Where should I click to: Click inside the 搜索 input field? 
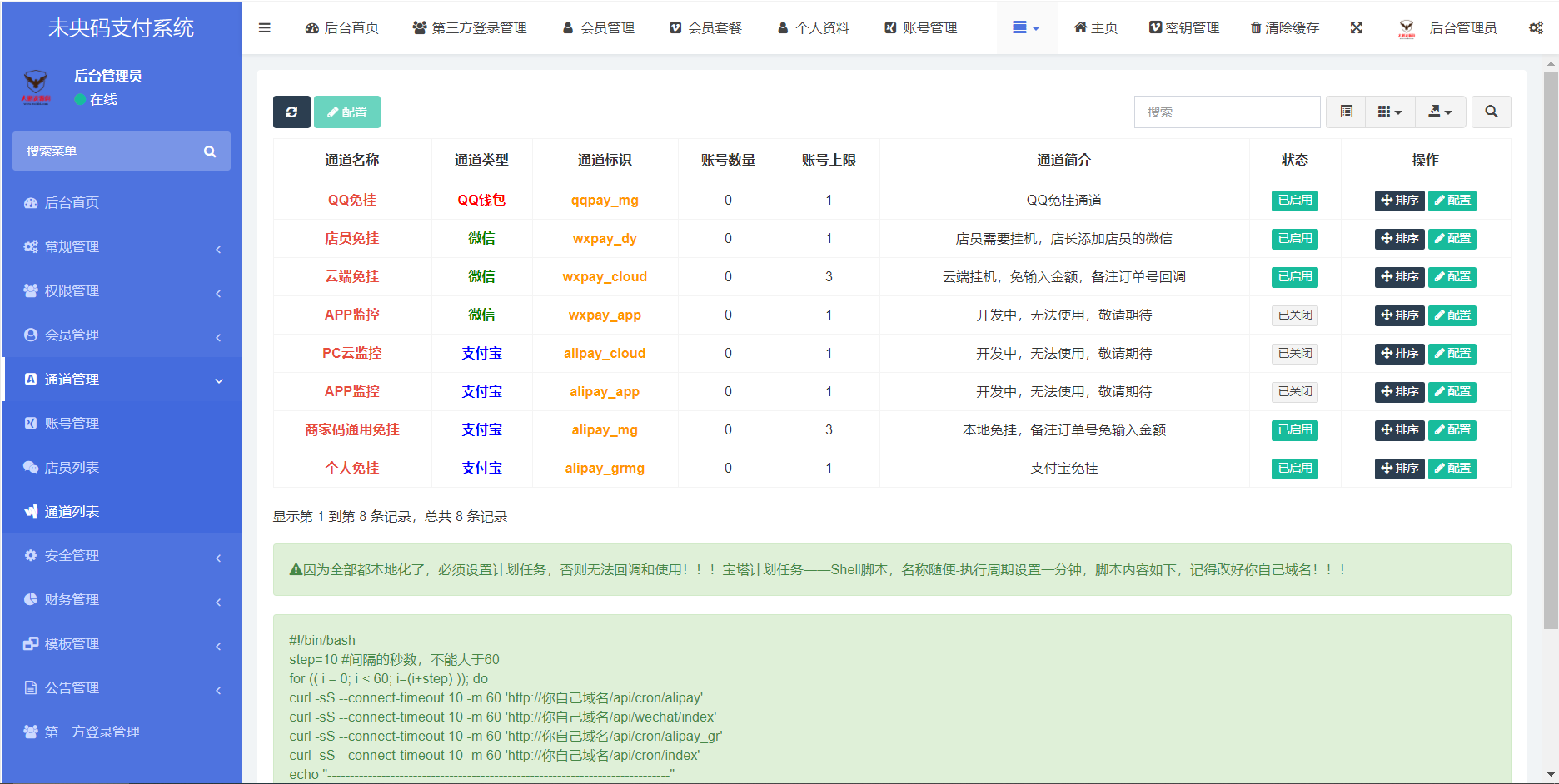coord(1227,112)
